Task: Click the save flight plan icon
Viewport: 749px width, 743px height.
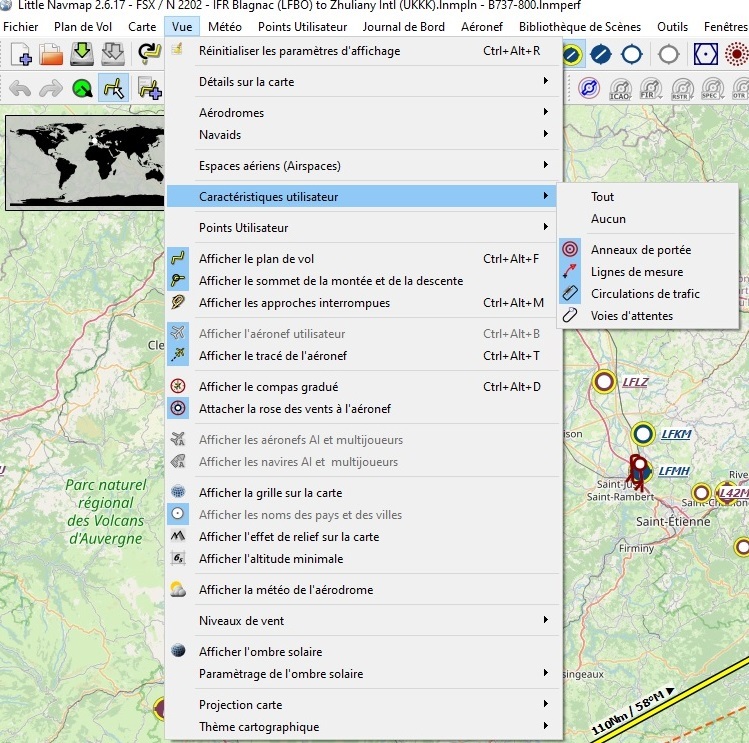Action: coord(82,53)
